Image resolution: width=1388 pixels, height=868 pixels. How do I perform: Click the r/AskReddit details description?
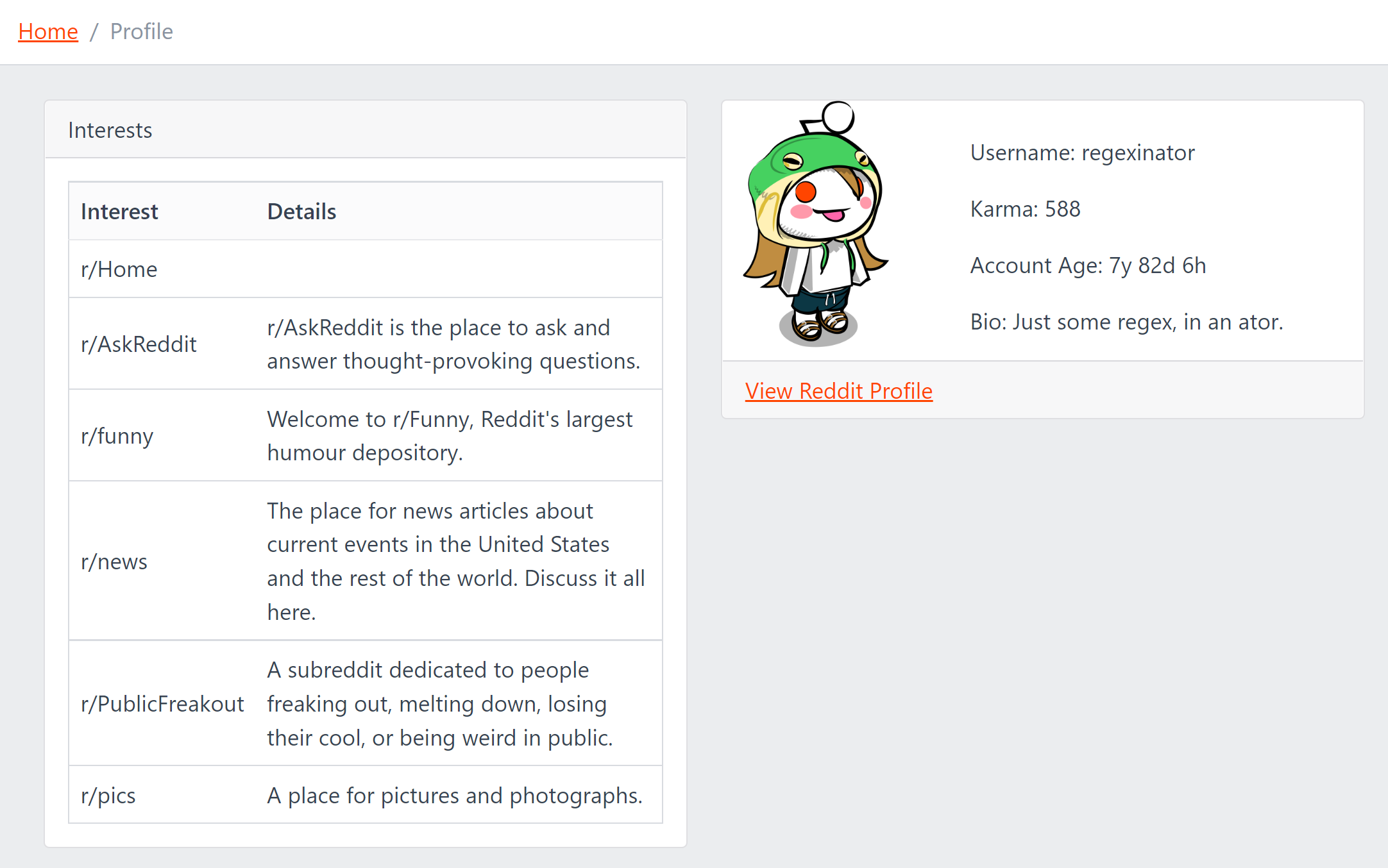[x=453, y=344]
